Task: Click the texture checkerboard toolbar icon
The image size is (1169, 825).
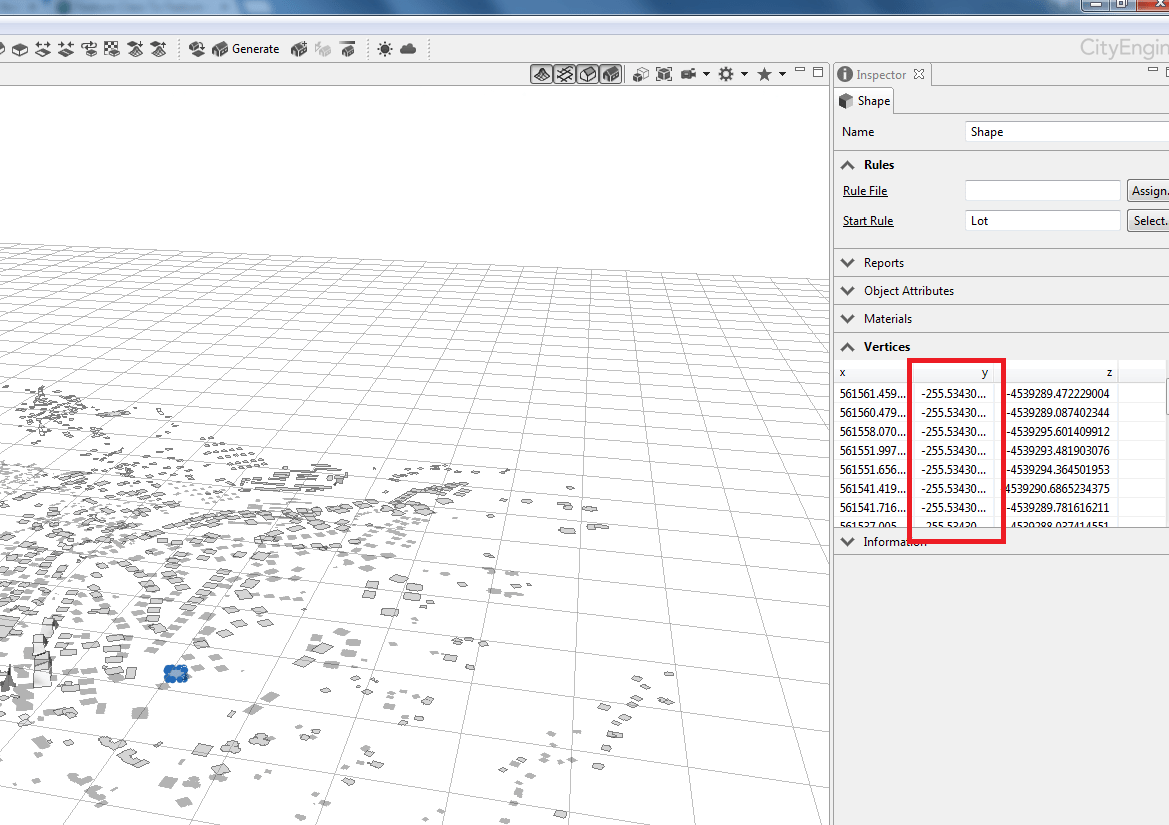Action: point(113,48)
